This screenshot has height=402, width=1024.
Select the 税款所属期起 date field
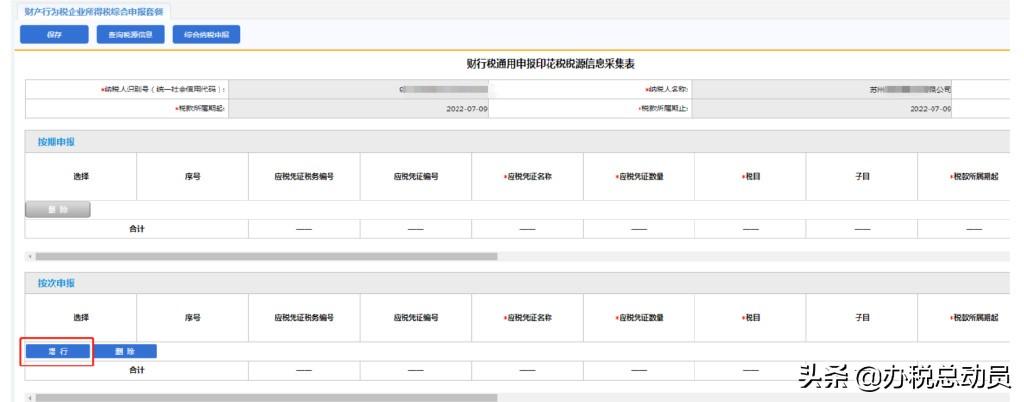pos(358,108)
